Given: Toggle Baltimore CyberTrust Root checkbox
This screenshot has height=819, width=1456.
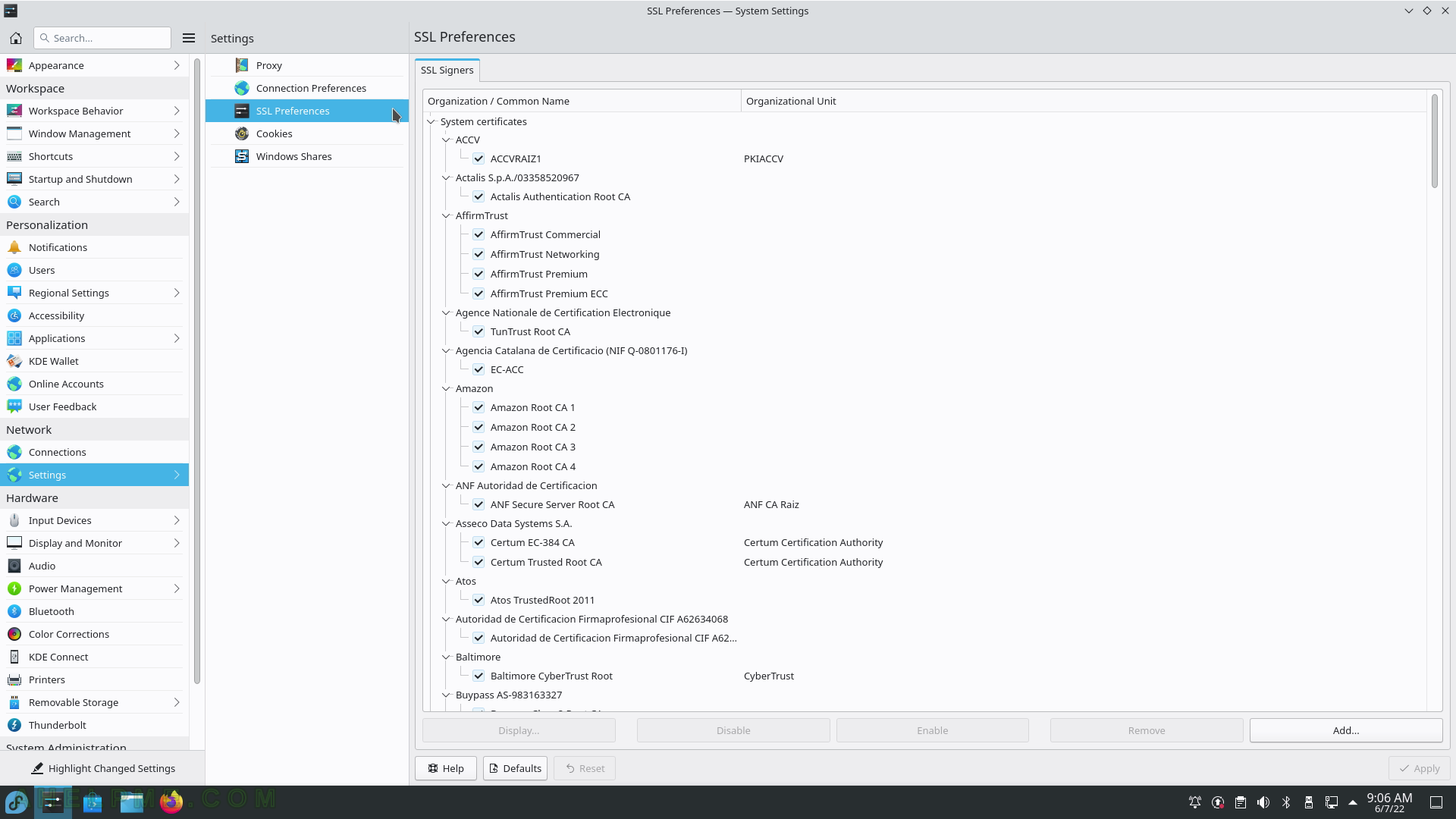Looking at the screenshot, I should point(479,676).
